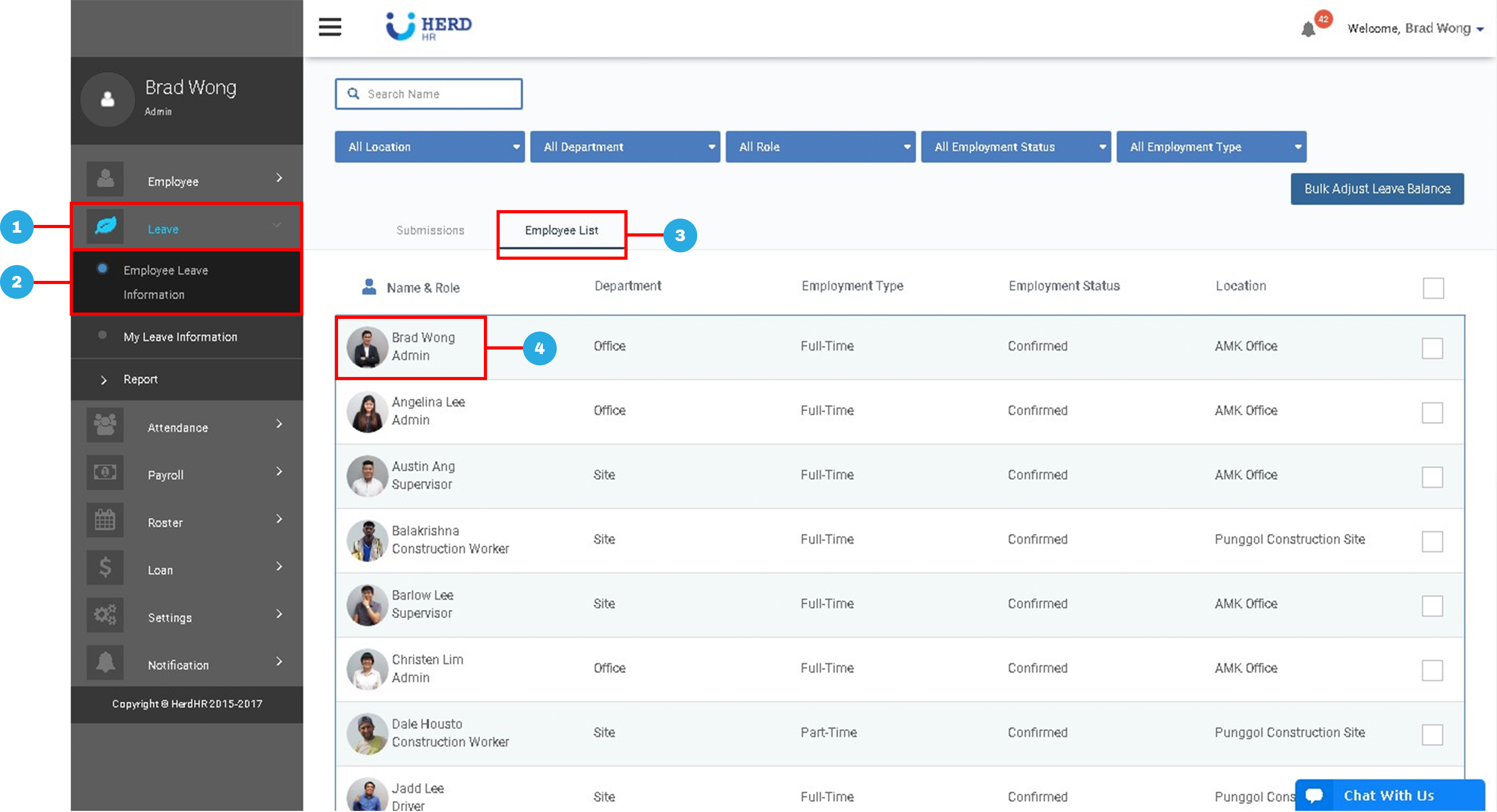This screenshot has height=812, width=1497.
Task: Open My Leave Information menu item
Action: pos(180,337)
